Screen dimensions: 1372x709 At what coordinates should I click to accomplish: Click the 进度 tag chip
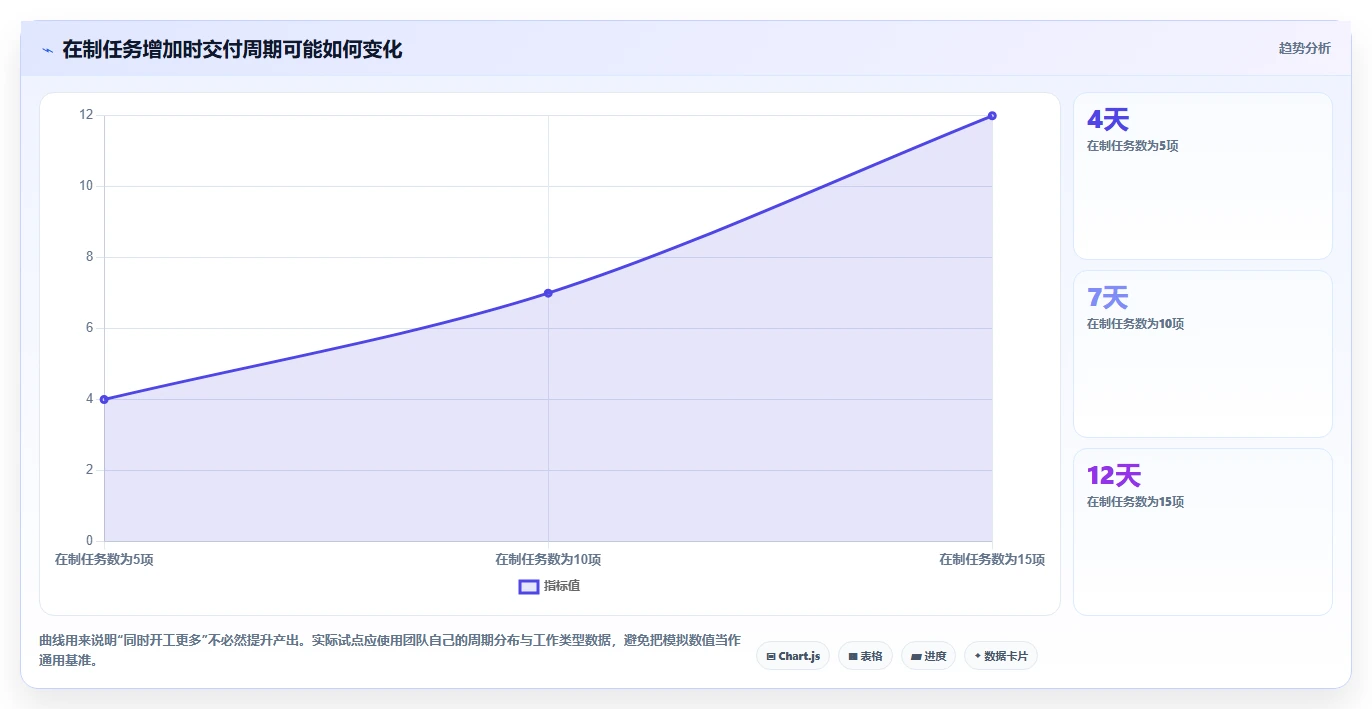click(928, 656)
